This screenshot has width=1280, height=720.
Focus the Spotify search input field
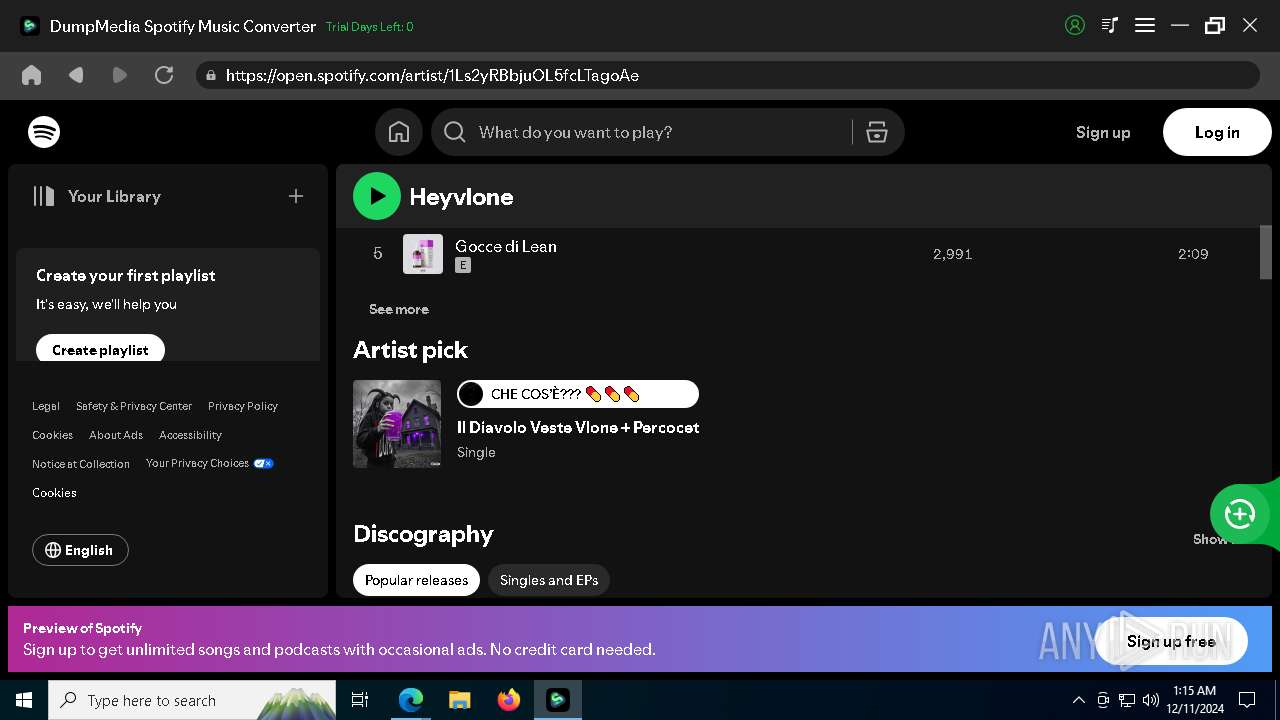[x=660, y=132]
